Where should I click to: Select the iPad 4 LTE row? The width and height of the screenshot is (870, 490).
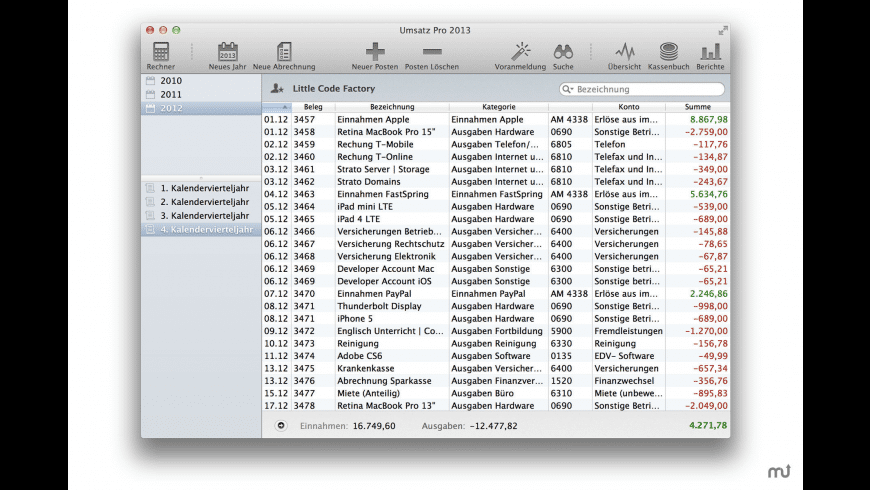point(495,219)
